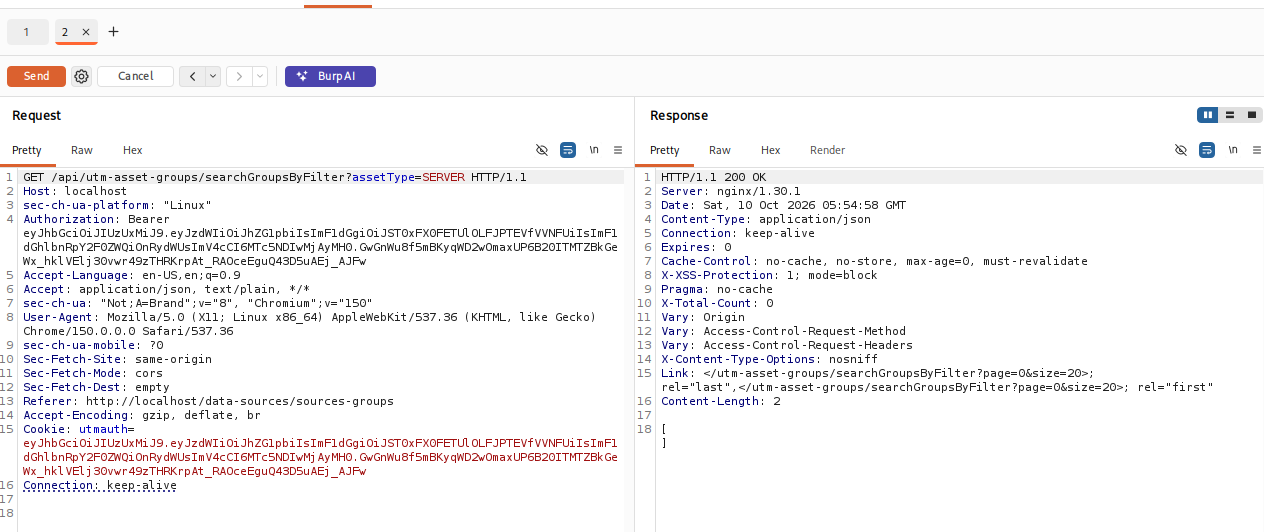This screenshot has height=532, width=1264.
Task: Close Repeater tab 2
Action: [x=86, y=32]
